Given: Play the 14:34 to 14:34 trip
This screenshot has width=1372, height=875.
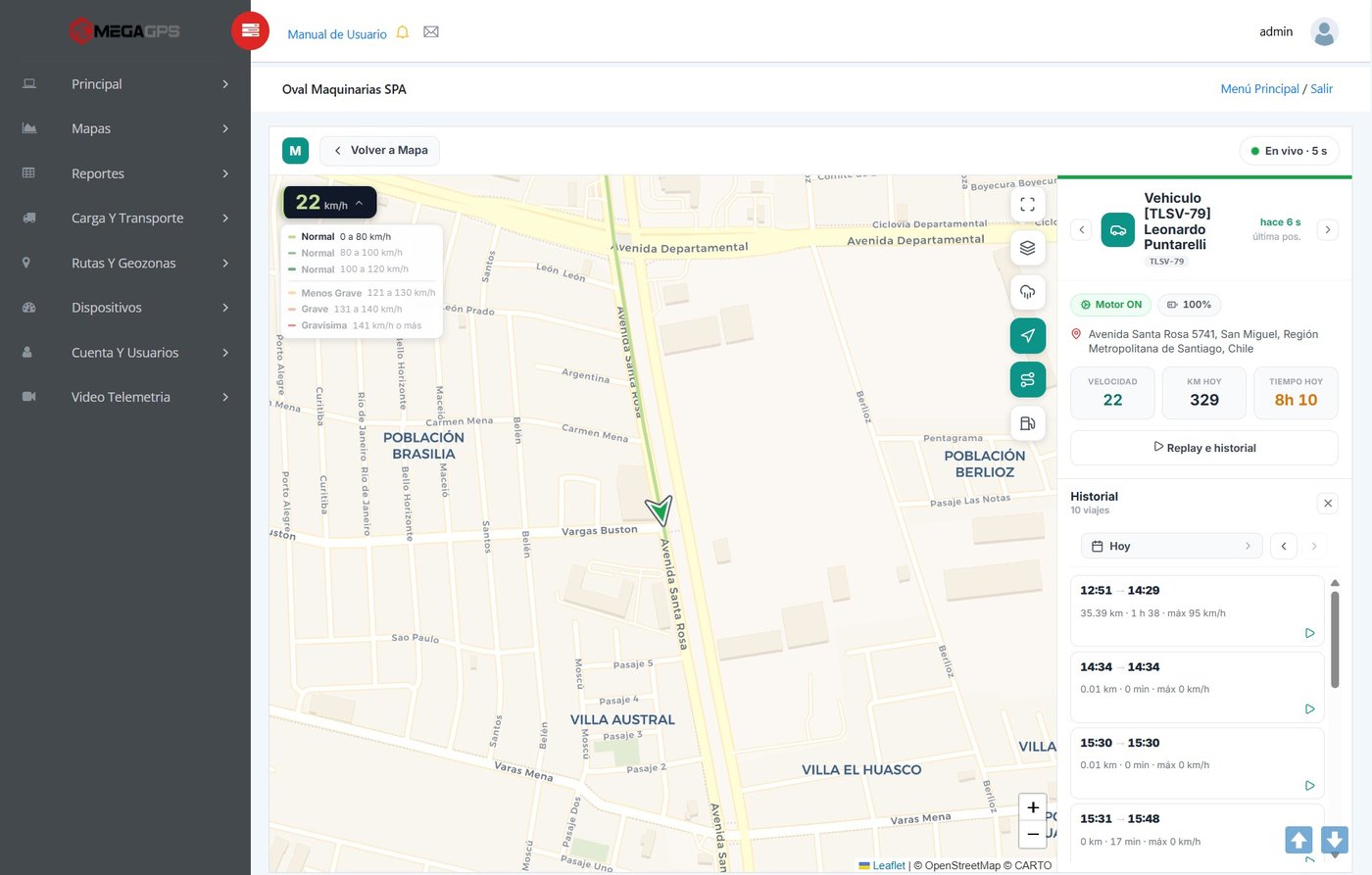Looking at the screenshot, I should click(x=1309, y=709).
